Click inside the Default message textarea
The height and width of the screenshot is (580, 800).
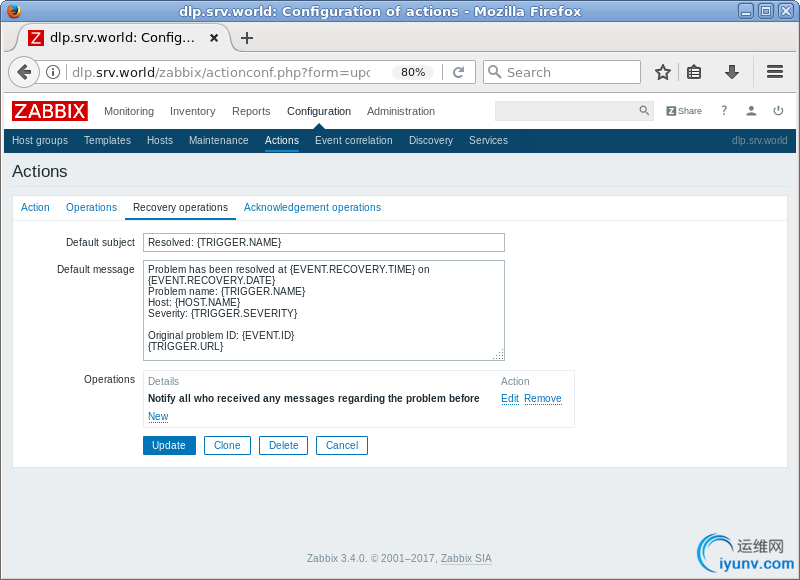(x=323, y=310)
